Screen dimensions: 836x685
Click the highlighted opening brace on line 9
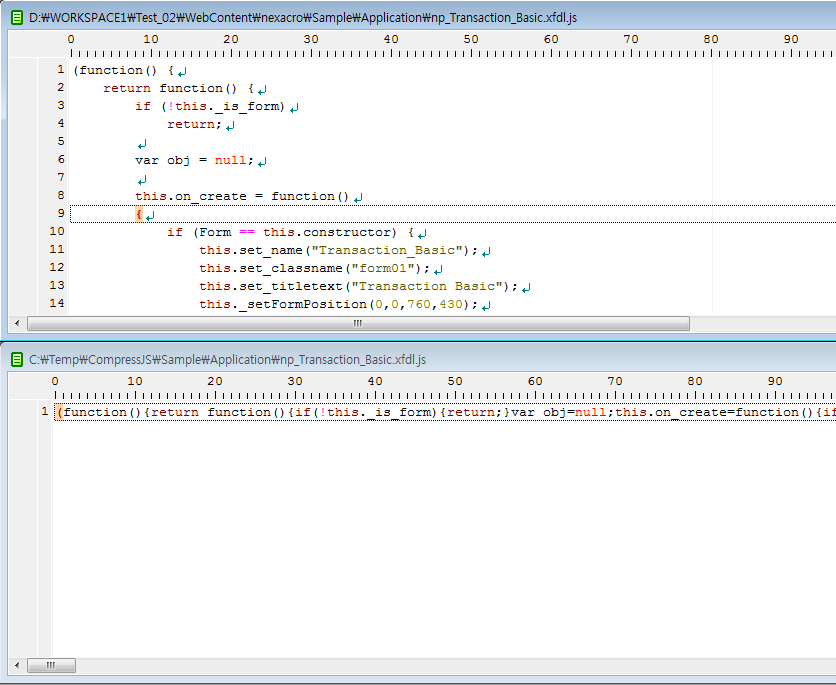[139, 214]
